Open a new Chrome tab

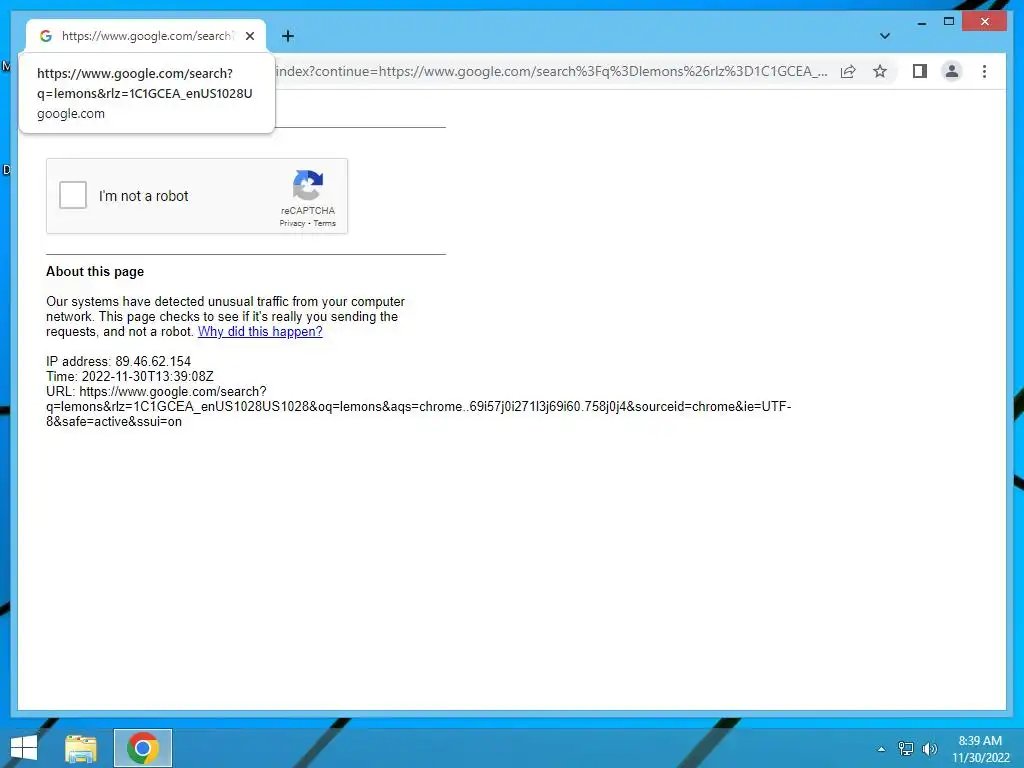coord(287,36)
